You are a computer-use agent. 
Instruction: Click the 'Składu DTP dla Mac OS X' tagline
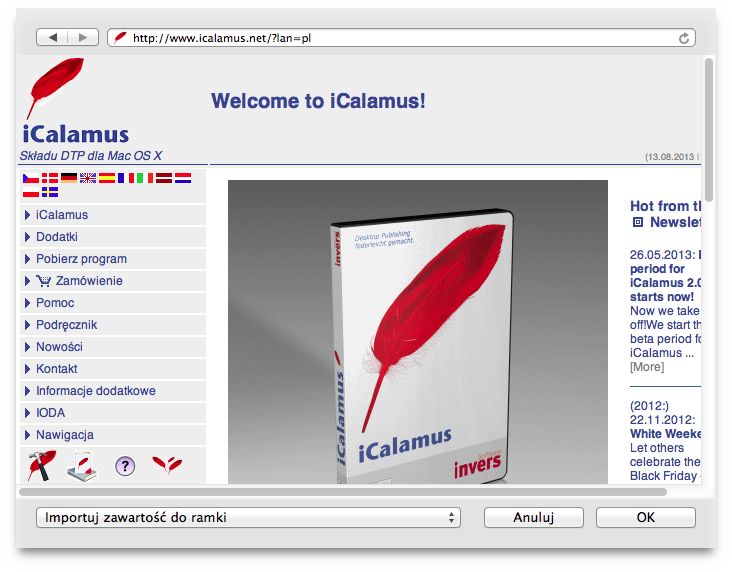(x=91, y=155)
